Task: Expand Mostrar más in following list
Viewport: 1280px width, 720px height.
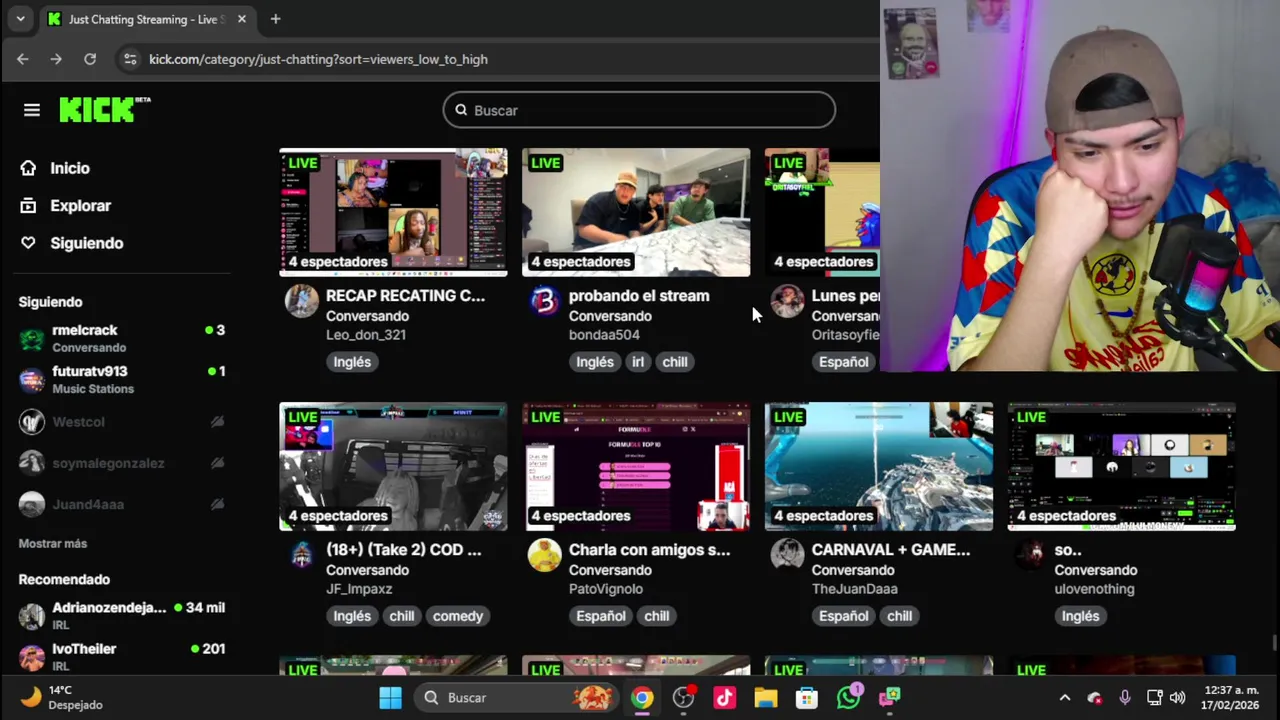Action: [x=53, y=543]
